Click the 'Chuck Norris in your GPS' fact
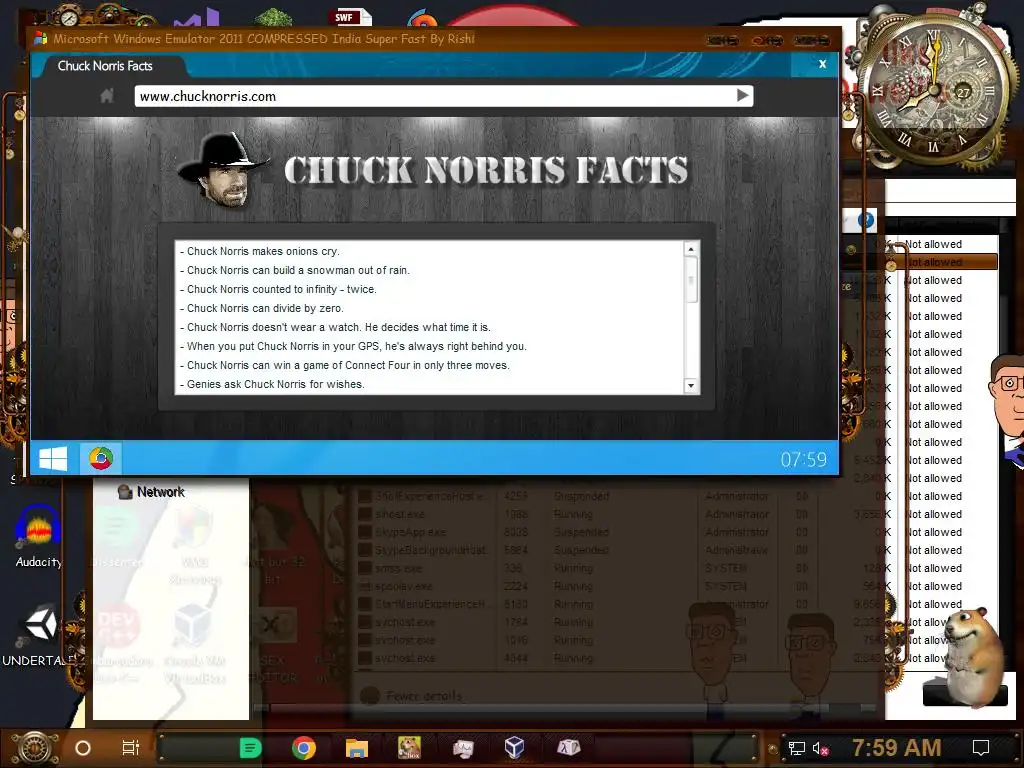This screenshot has height=768, width=1024. pyautogui.click(x=353, y=346)
